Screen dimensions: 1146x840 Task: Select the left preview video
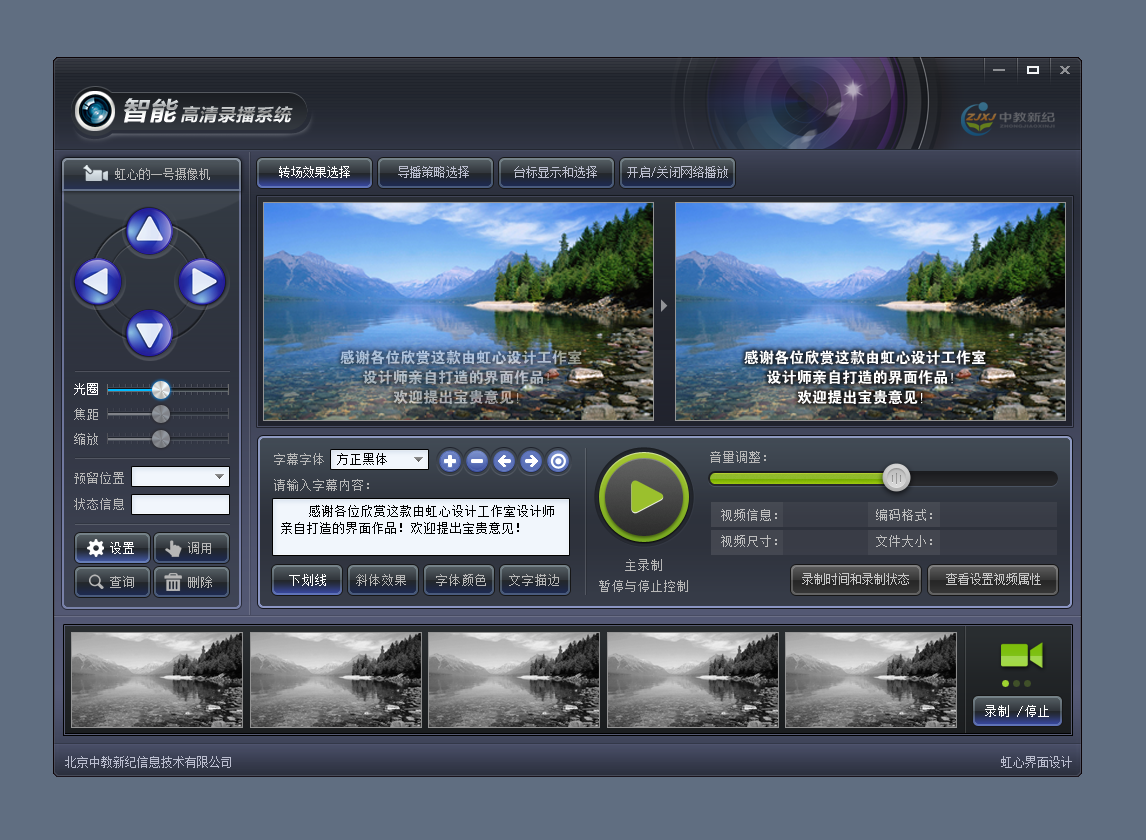pyautogui.click(x=458, y=311)
